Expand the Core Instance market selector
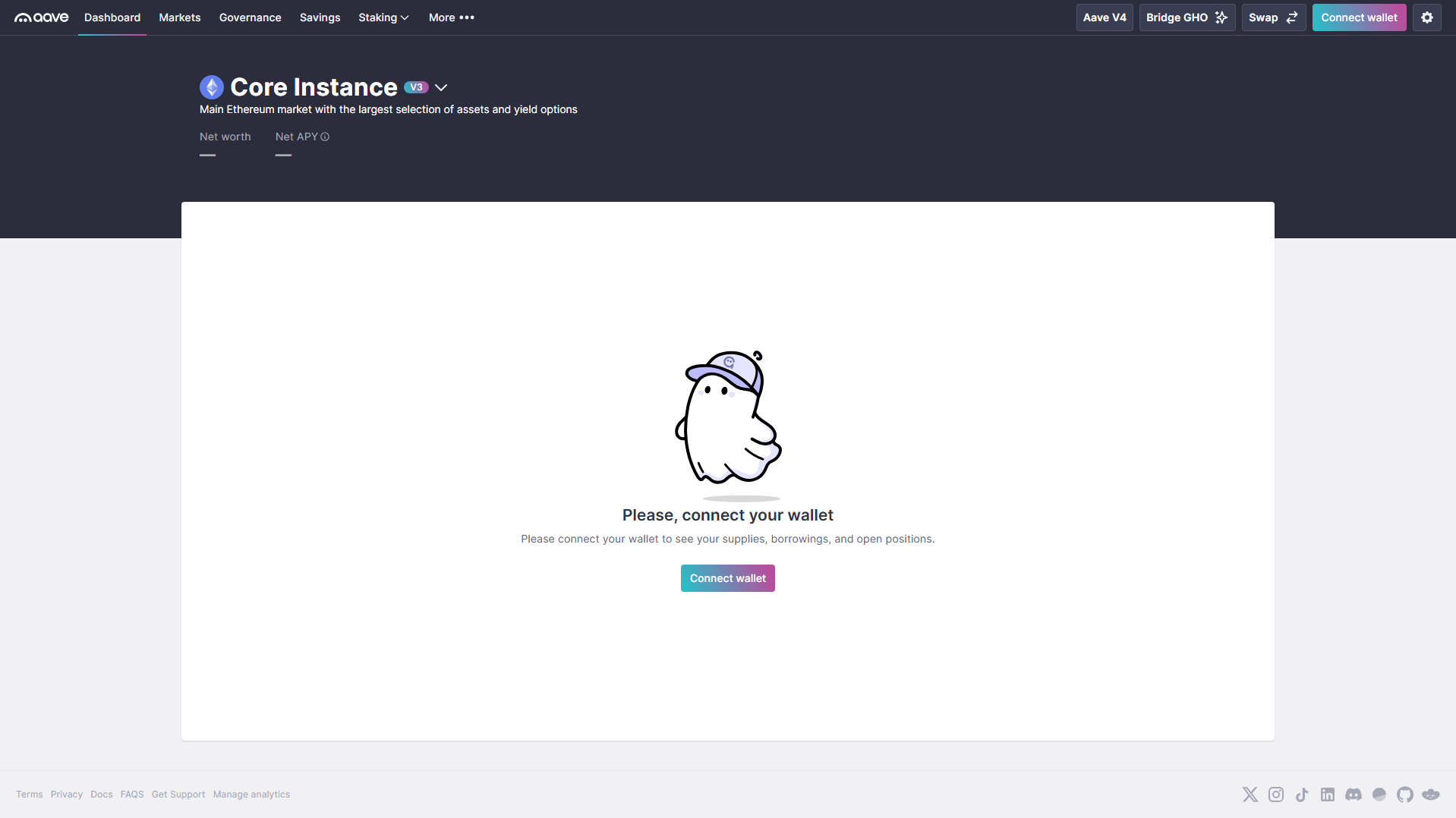 click(x=441, y=88)
